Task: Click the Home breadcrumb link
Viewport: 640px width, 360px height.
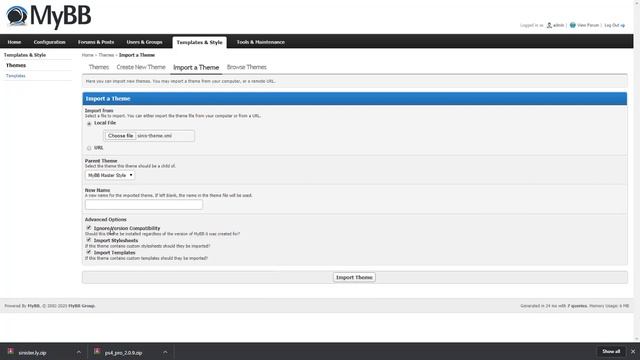Action: pyautogui.click(x=87, y=55)
